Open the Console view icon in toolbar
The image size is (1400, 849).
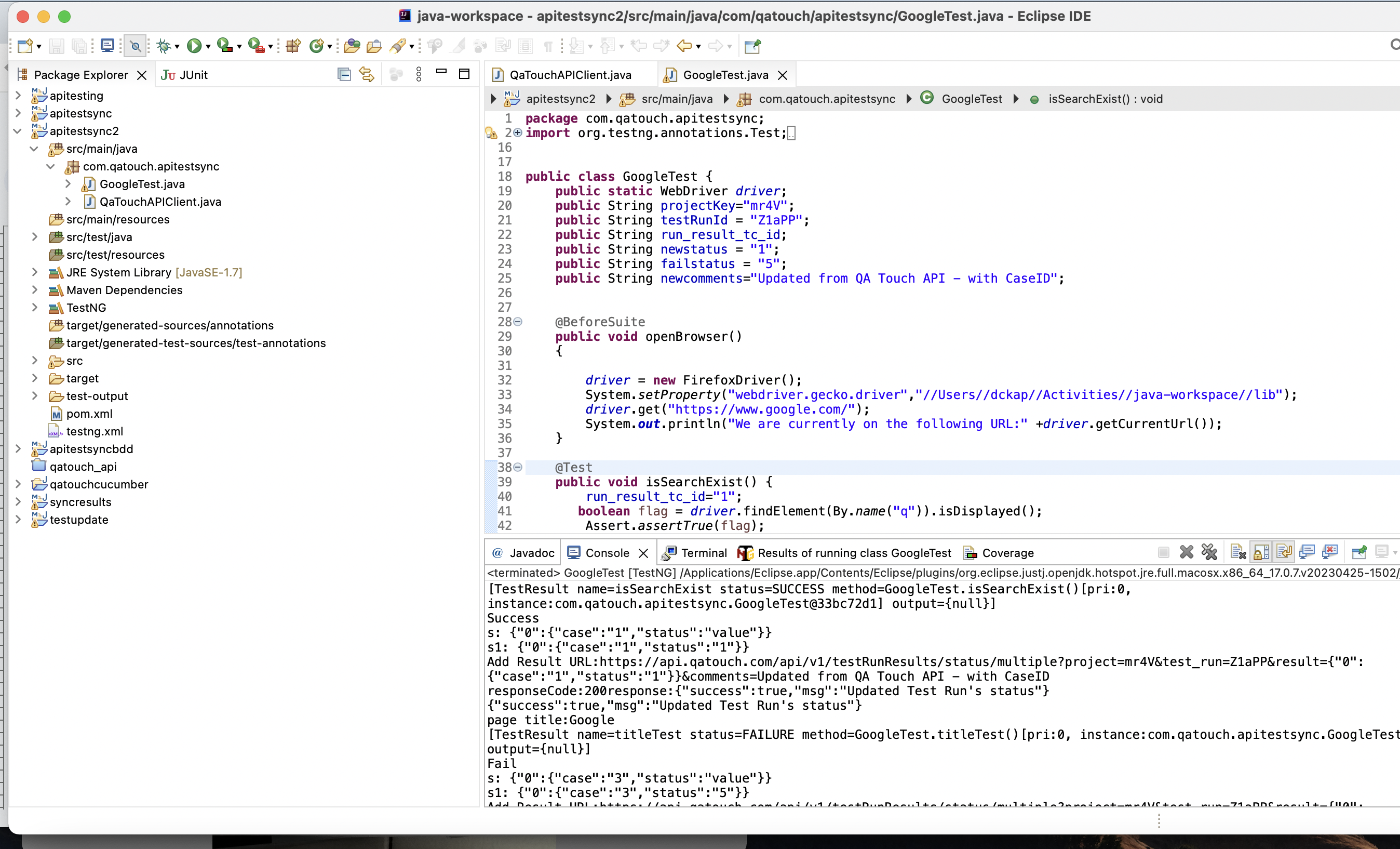coord(107,46)
